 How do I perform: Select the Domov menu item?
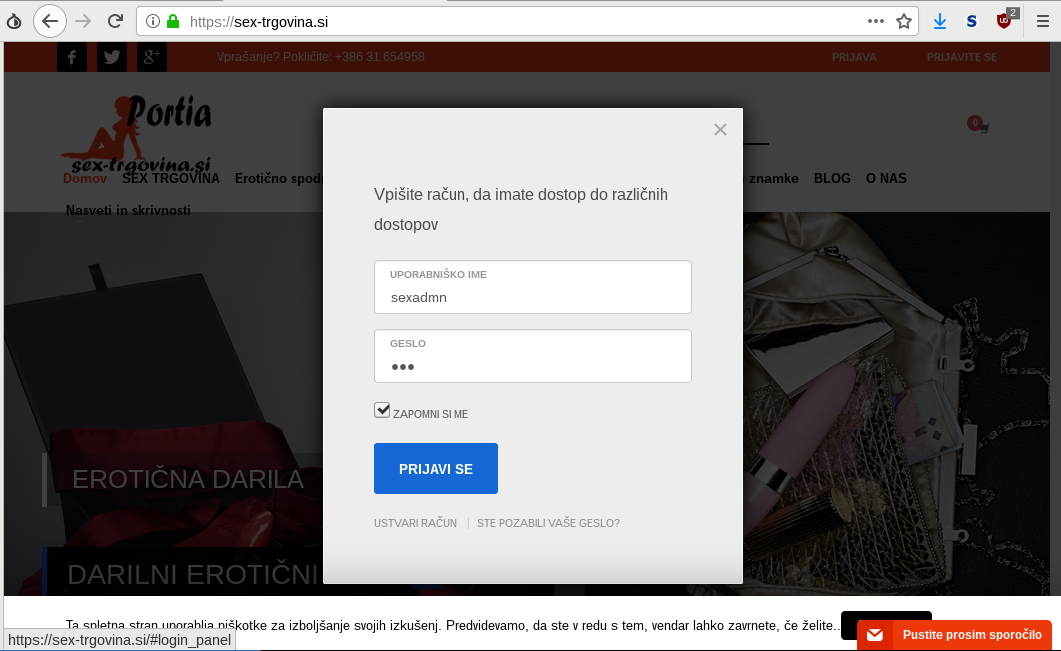click(85, 179)
